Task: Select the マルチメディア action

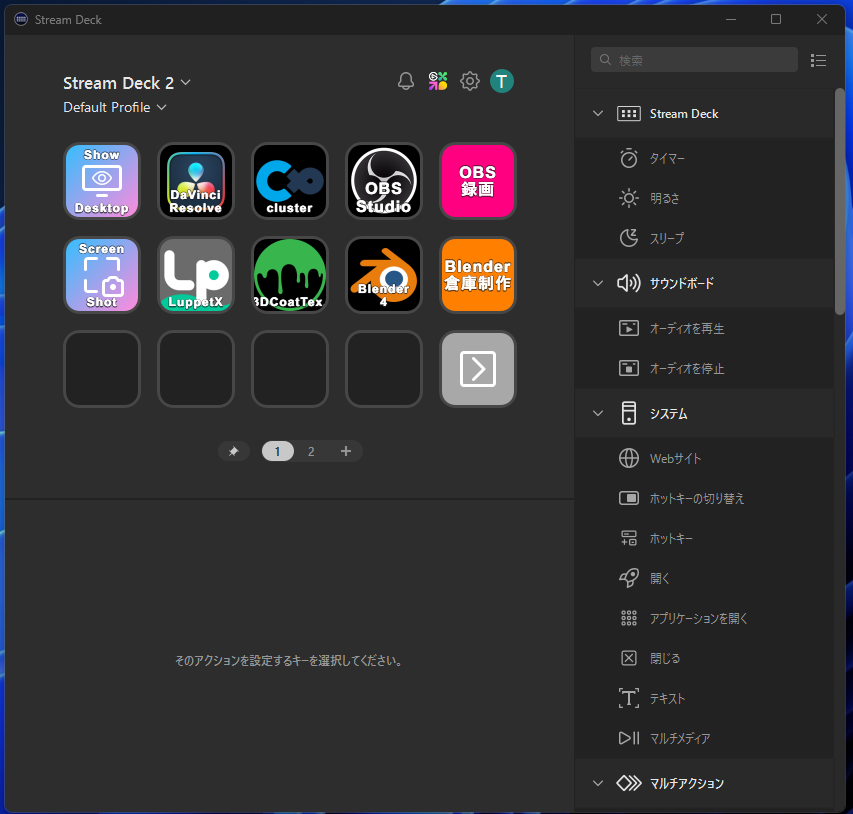Action: pos(704,738)
